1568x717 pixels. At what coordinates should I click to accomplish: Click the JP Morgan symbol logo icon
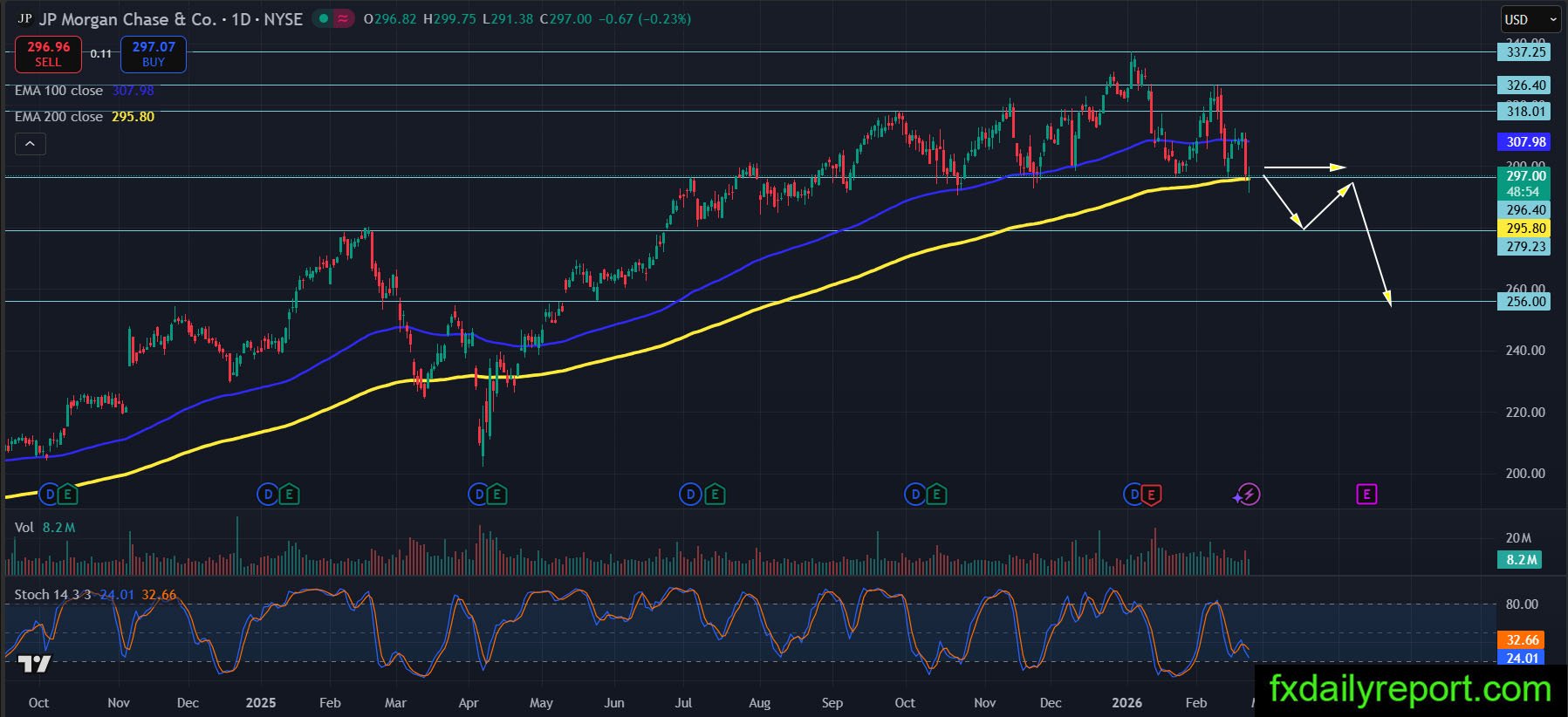(x=24, y=18)
